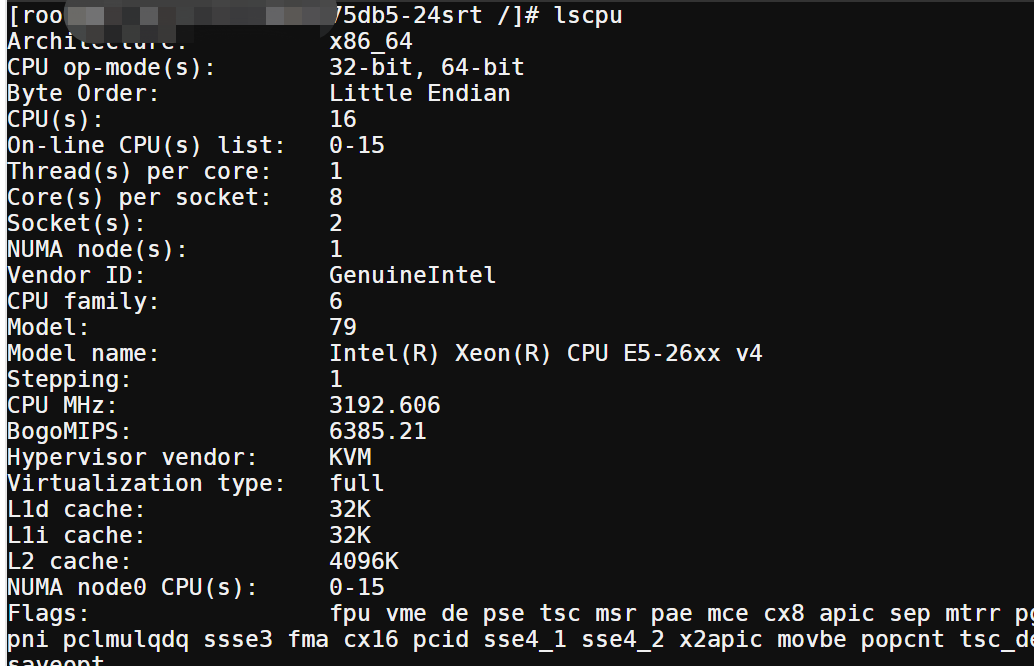Click the Hypervisor vendor value KVM

coord(350,457)
